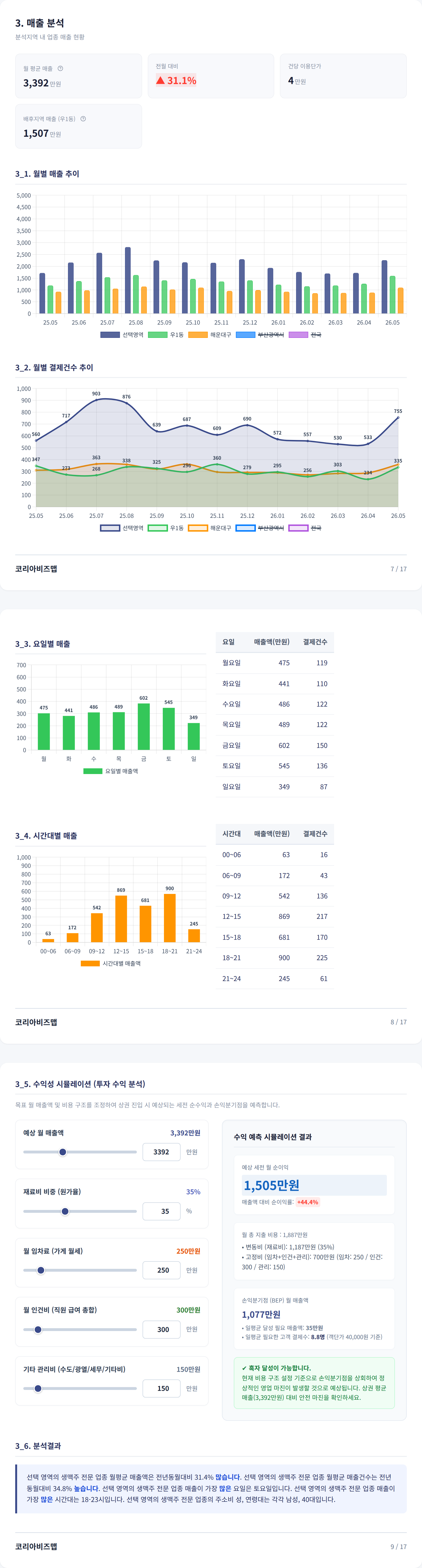Click the help icon beside 배후지역 매출 (우1동)
Image resolution: width=422 pixels, height=1568 pixels.
point(83,119)
